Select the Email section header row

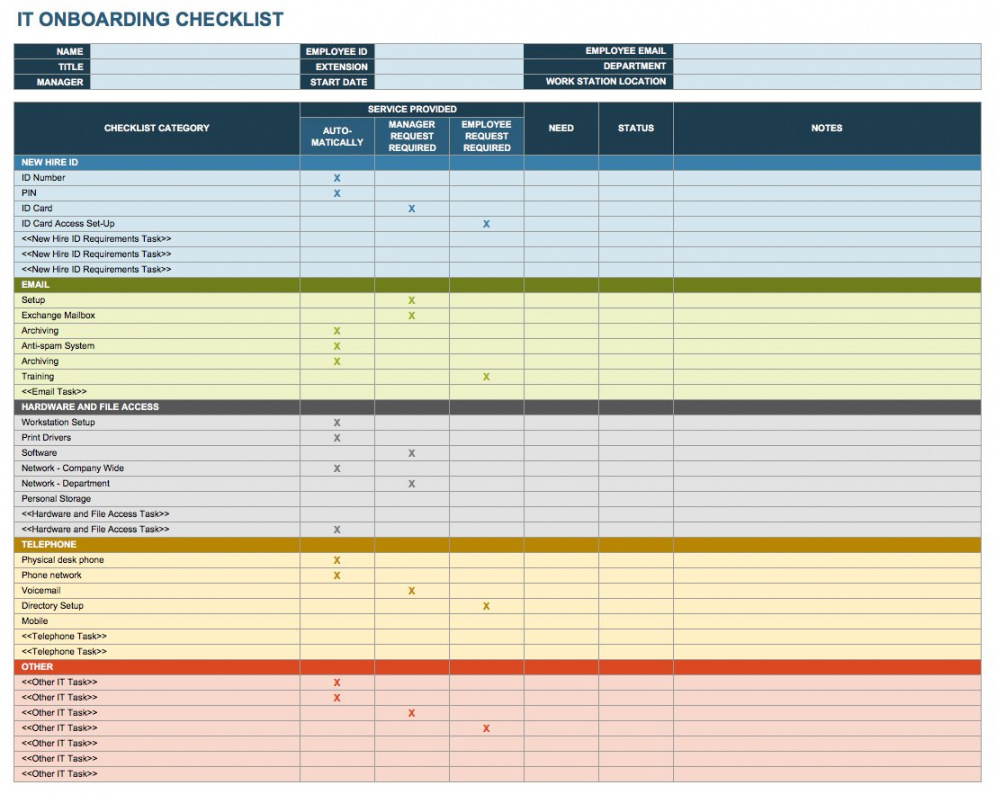coord(36,285)
